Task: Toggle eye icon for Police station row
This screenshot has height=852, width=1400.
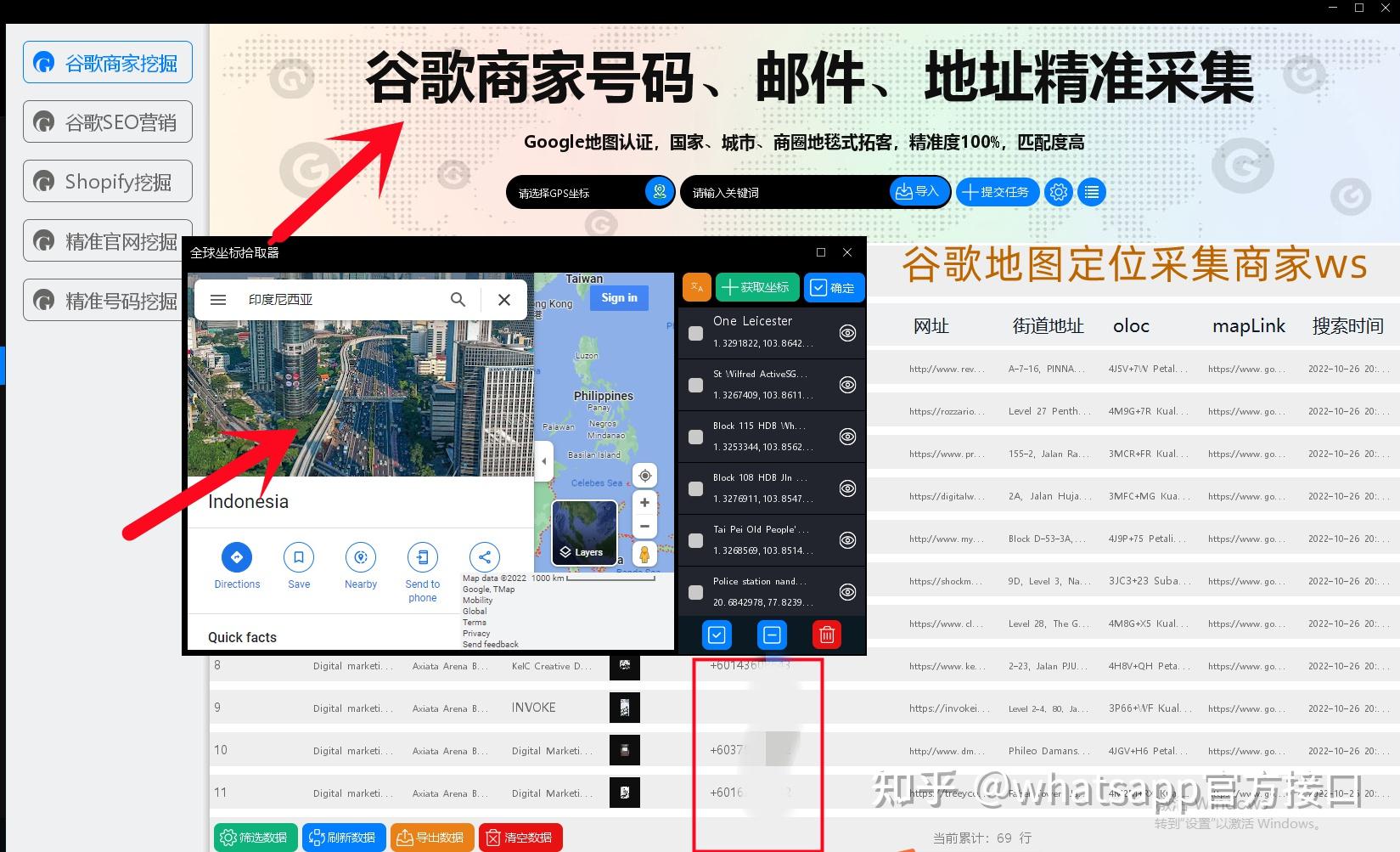Action: point(847,592)
